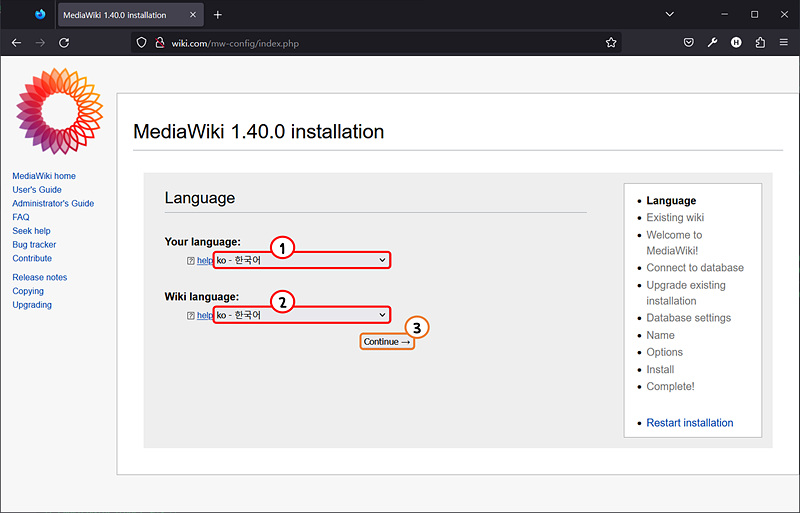Open the Pocket save icon
The image size is (800, 513).
(x=688, y=43)
